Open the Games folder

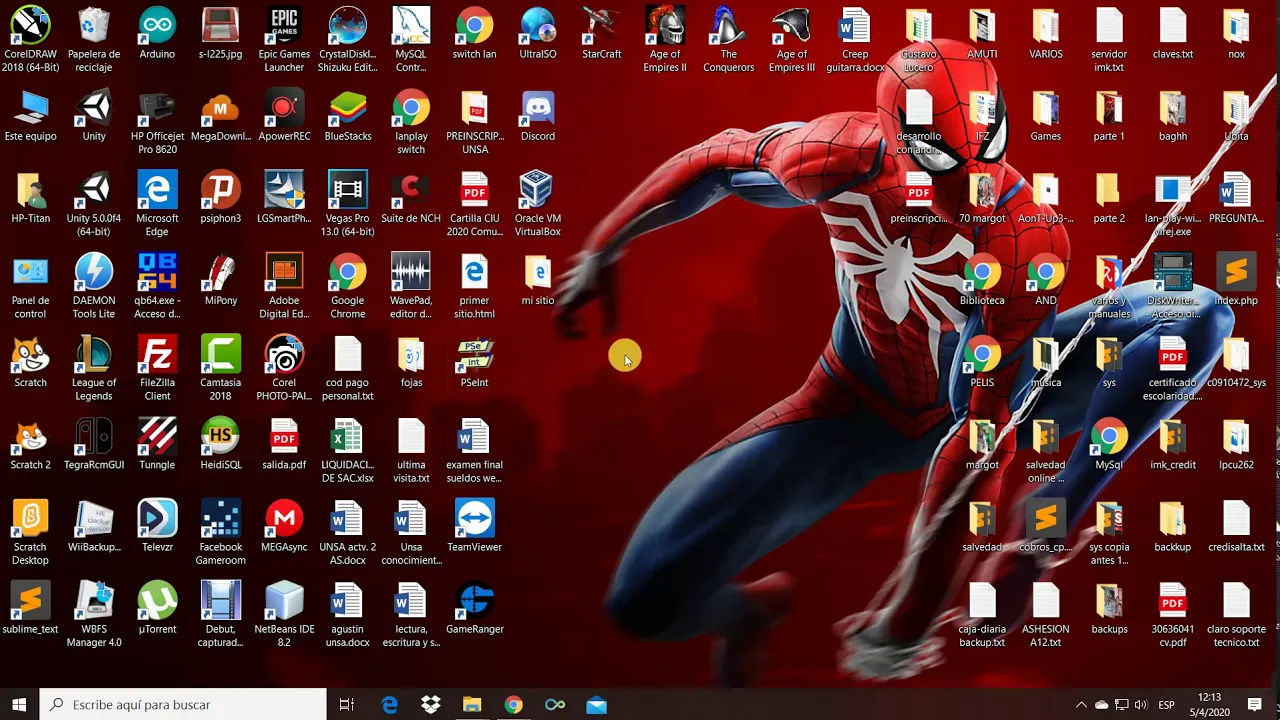pos(1045,115)
